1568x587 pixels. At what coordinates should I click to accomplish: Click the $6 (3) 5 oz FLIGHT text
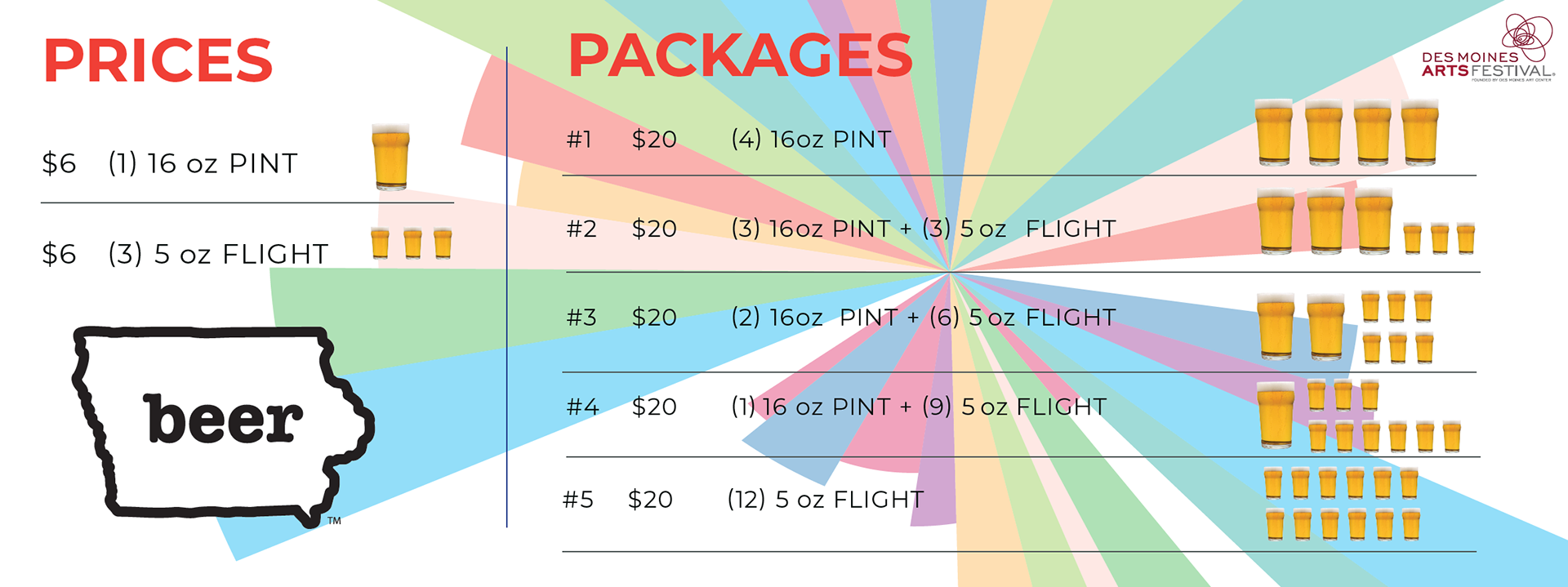point(185,254)
